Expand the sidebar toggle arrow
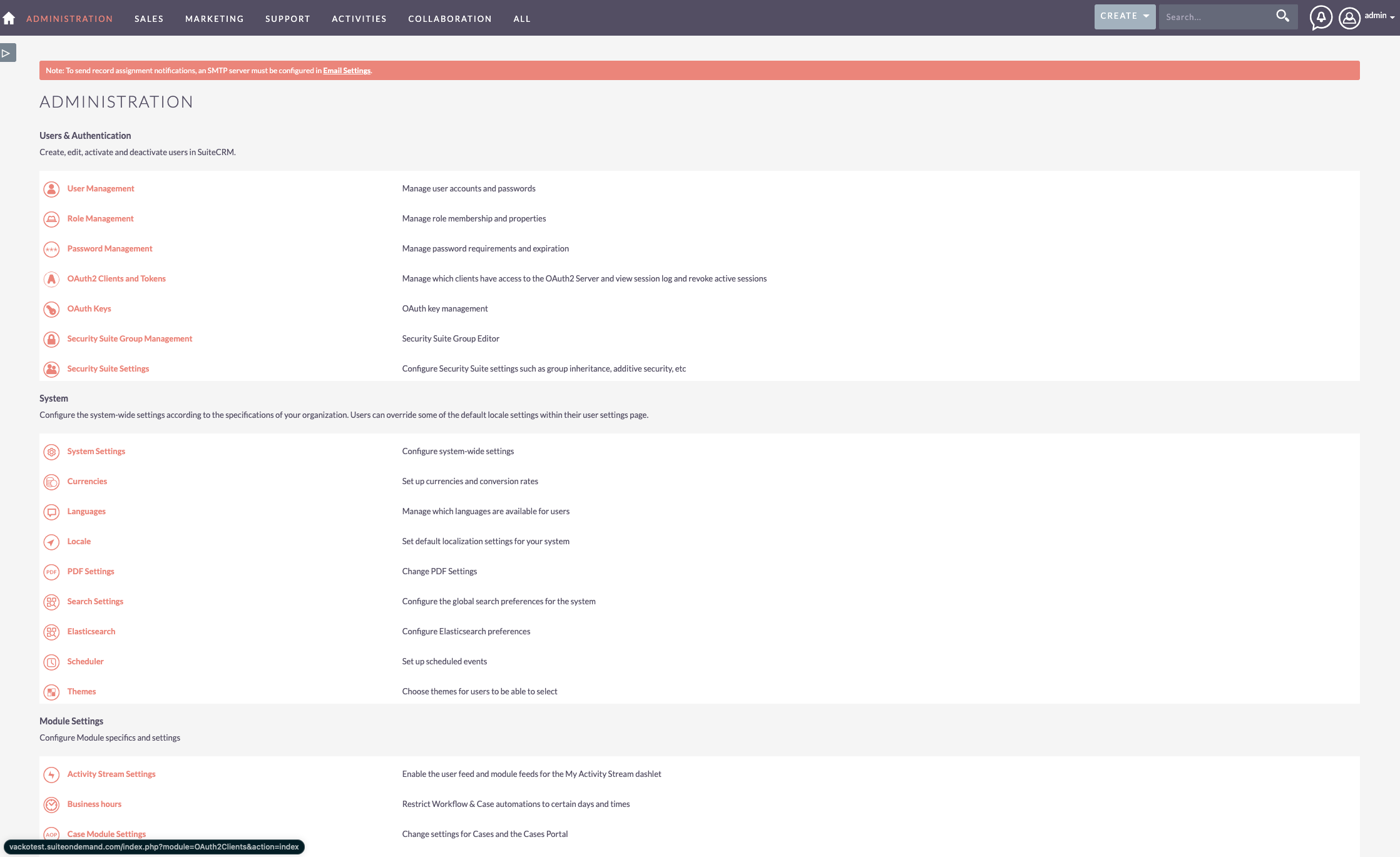 click(7, 53)
